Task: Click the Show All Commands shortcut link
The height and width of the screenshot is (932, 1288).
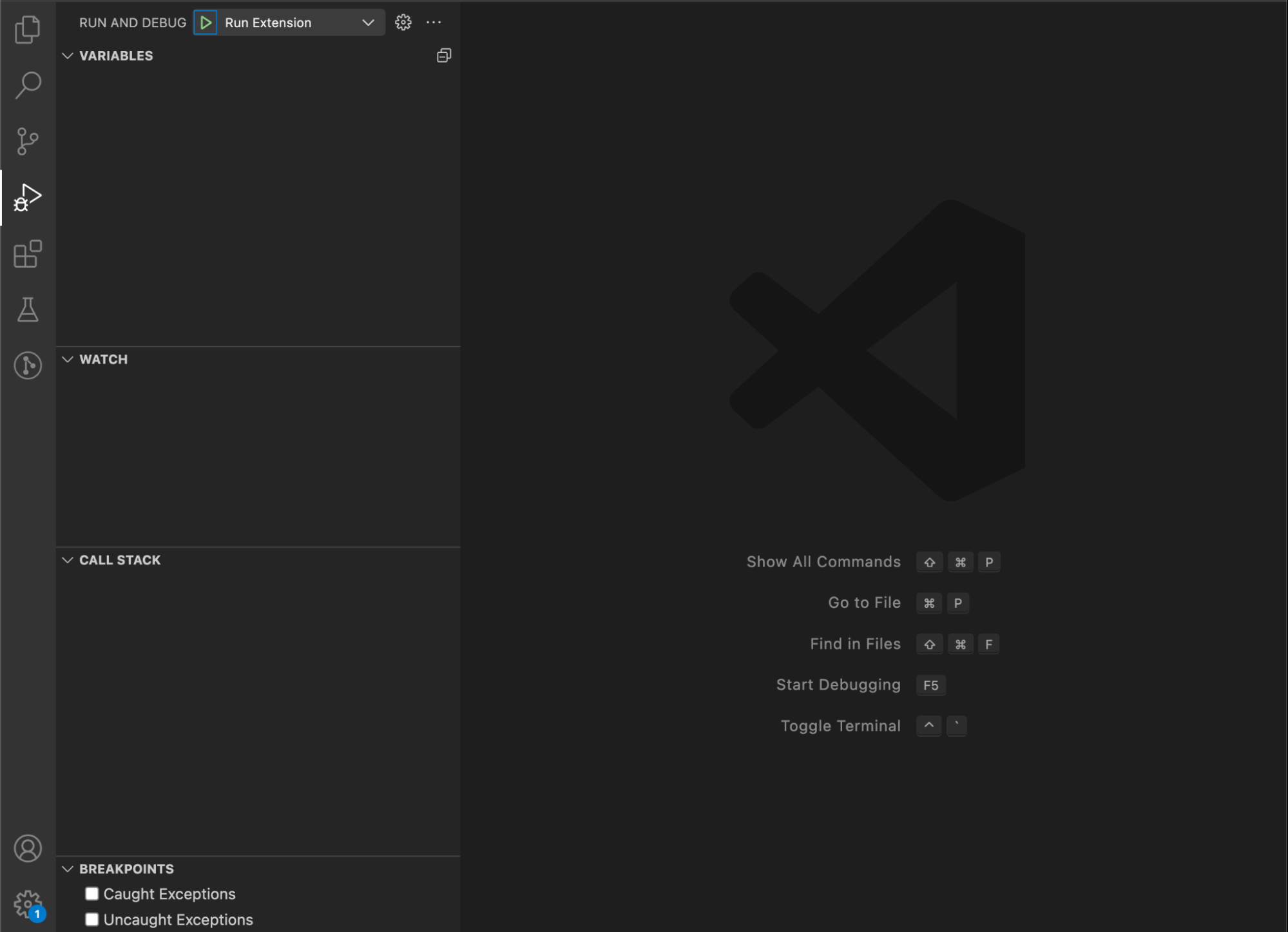Action: [823, 561]
